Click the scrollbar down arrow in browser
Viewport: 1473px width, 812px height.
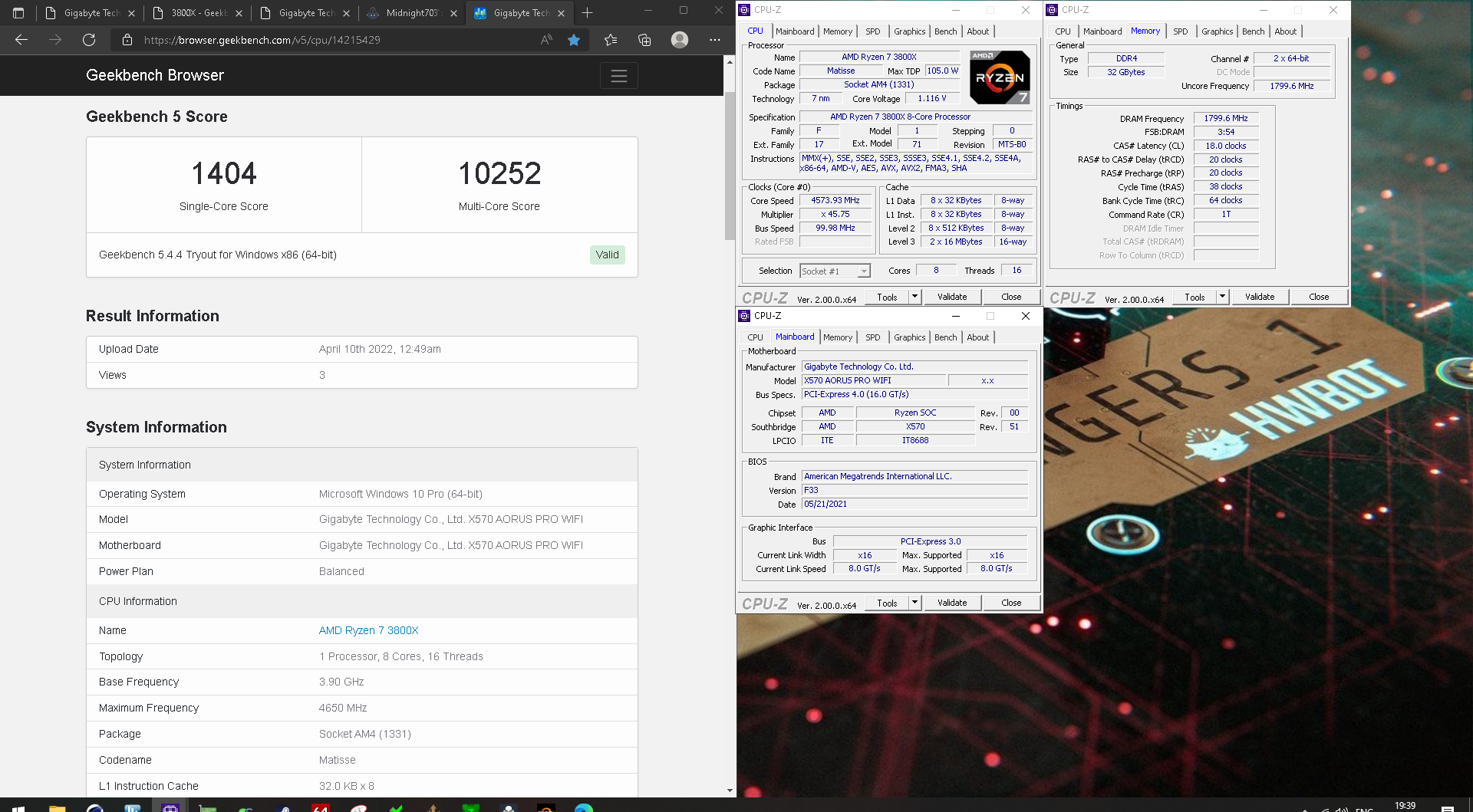click(x=730, y=791)
